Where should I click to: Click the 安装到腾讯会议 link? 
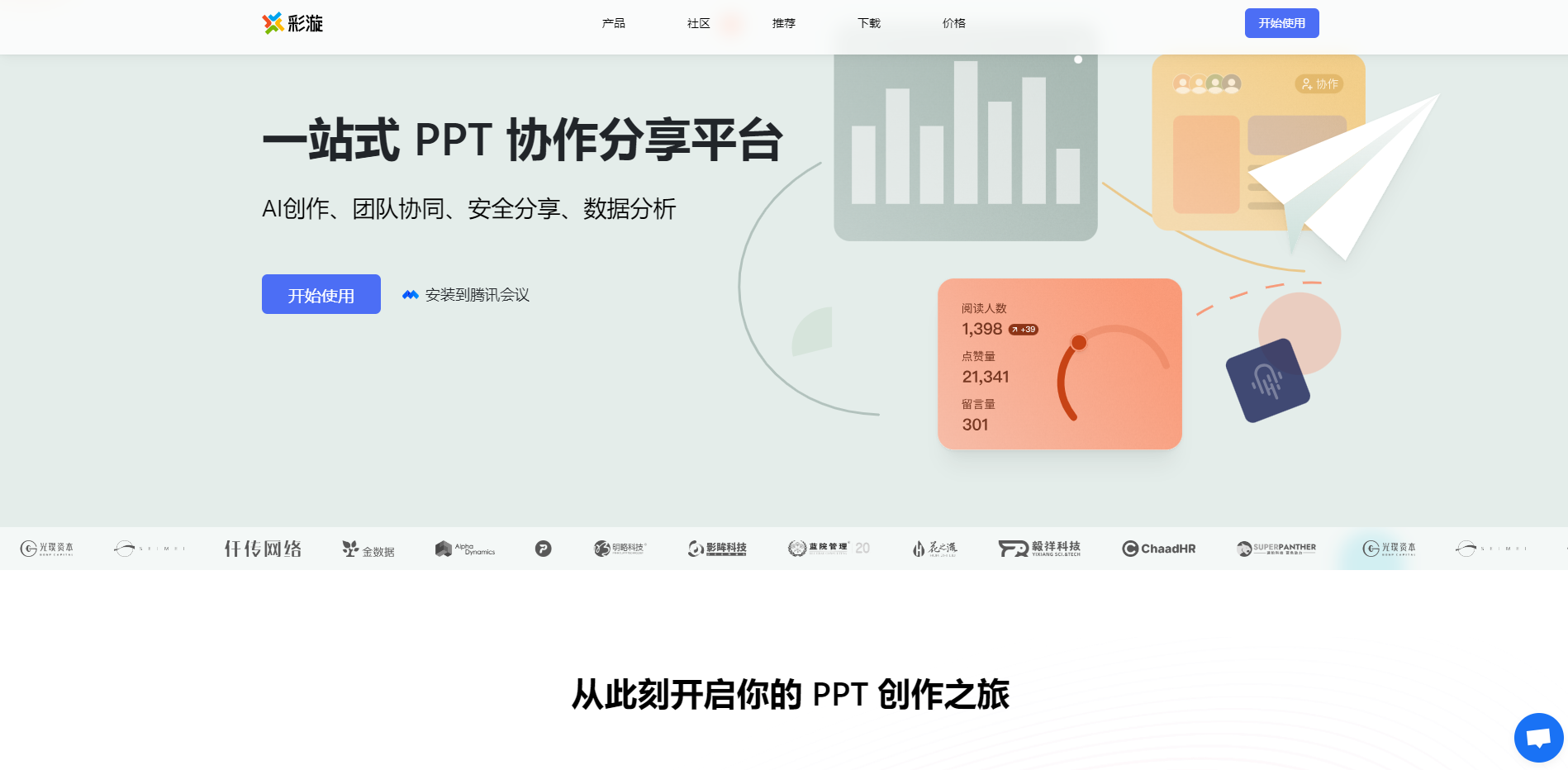point(478,294)
